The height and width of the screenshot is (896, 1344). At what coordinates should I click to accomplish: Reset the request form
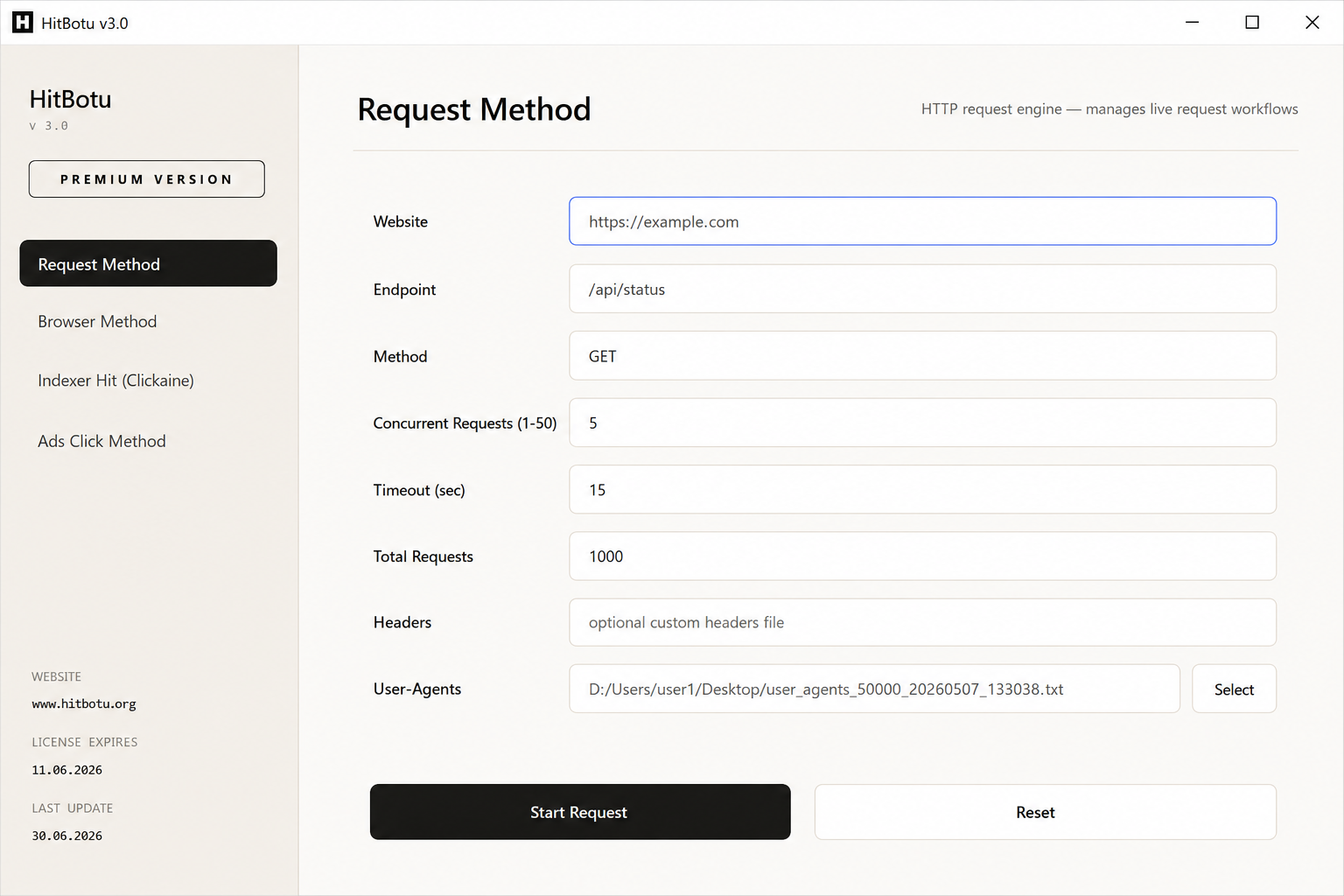point(1045,812)
